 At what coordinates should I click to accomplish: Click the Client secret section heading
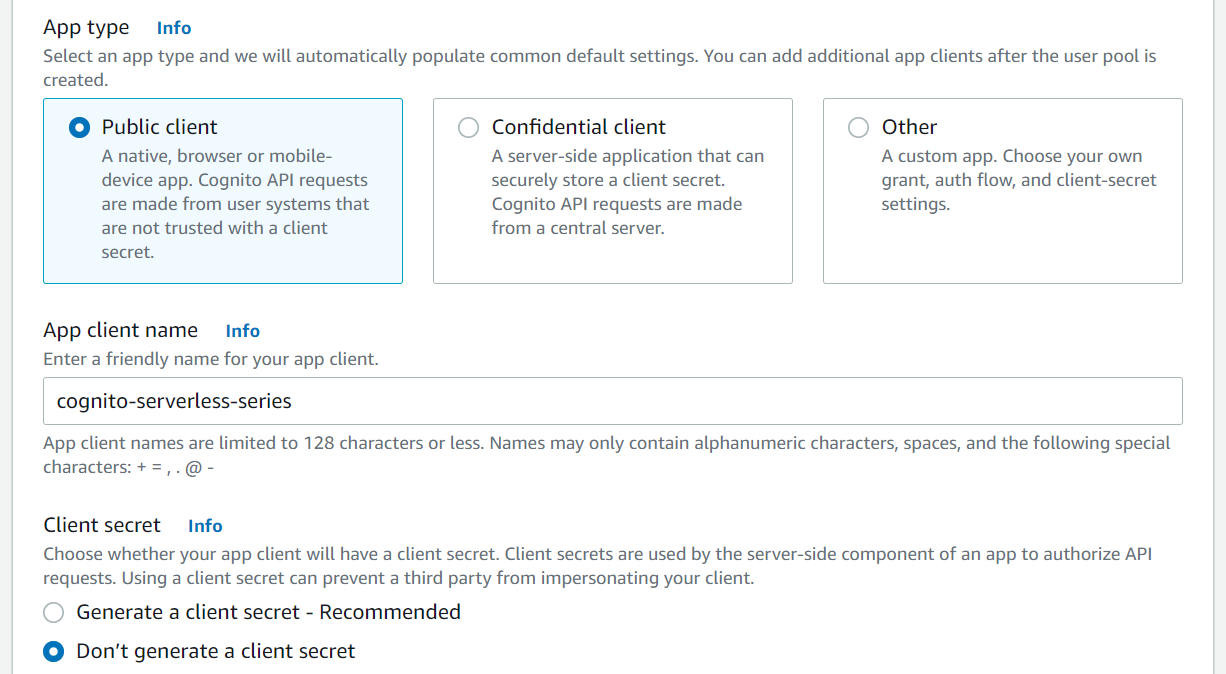coord(101,524)
